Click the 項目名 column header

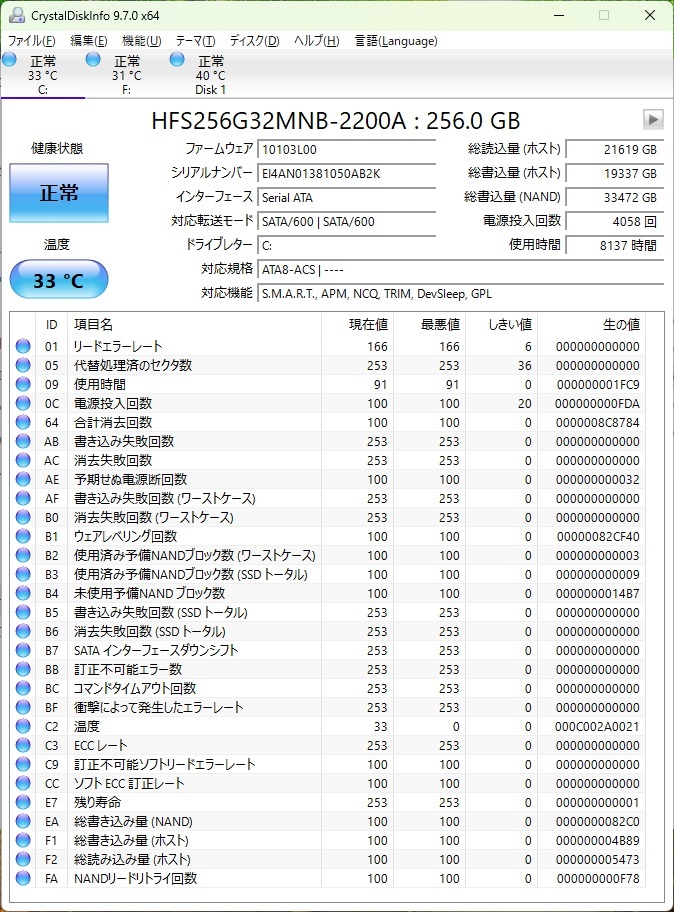(194, 324)
